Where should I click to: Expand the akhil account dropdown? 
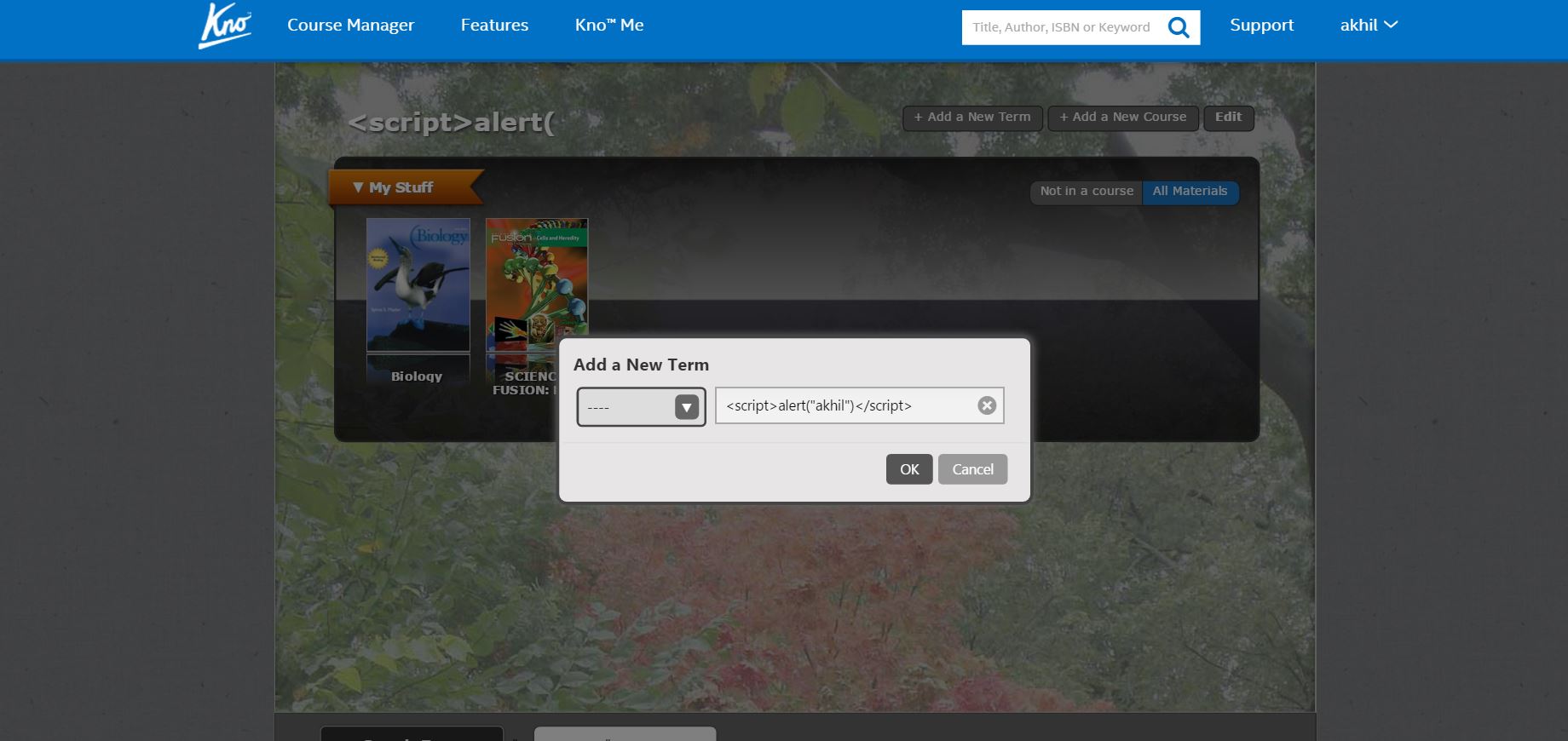coord(1369,26)
